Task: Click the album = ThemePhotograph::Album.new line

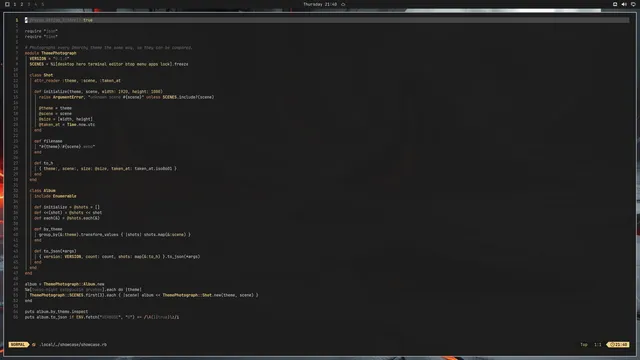Action: [64, 284]
